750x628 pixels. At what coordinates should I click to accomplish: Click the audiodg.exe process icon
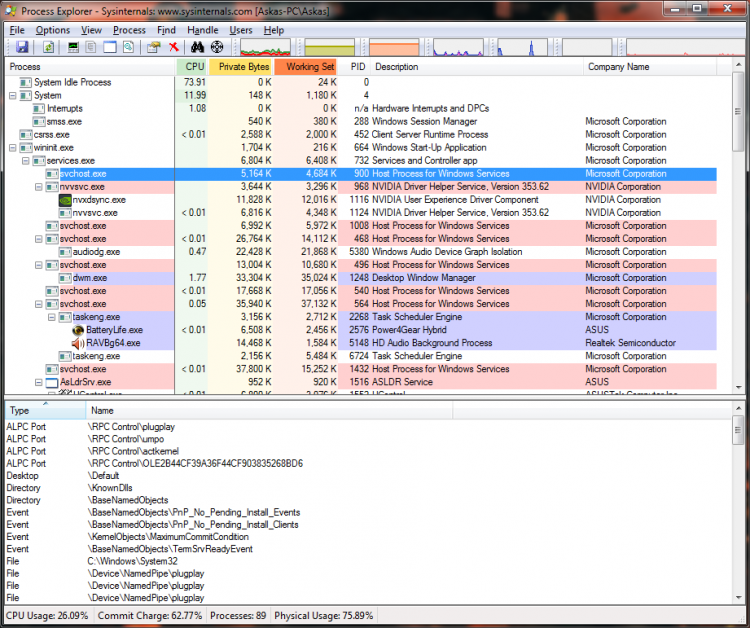[x=65, y=252]
